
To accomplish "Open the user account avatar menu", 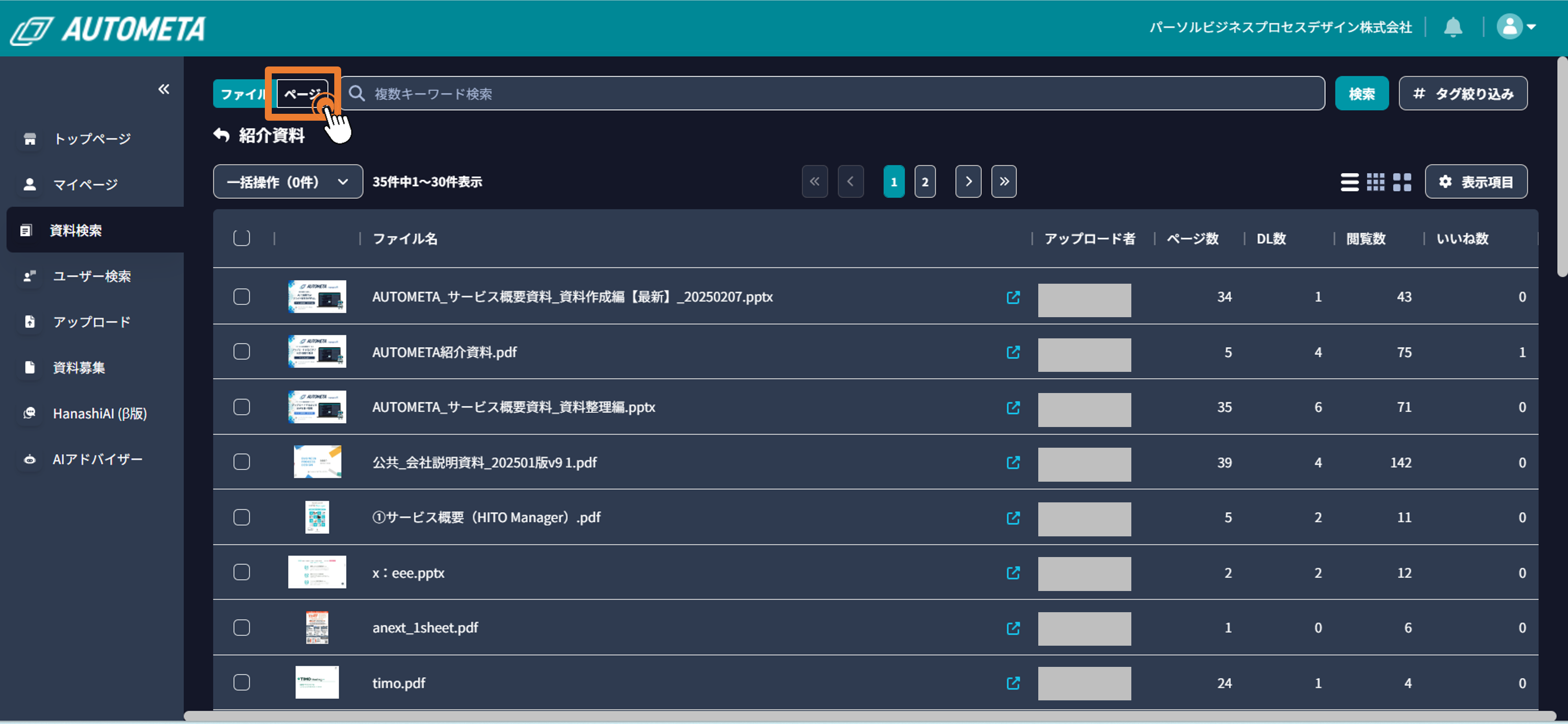I will [x=1516, y=27].
